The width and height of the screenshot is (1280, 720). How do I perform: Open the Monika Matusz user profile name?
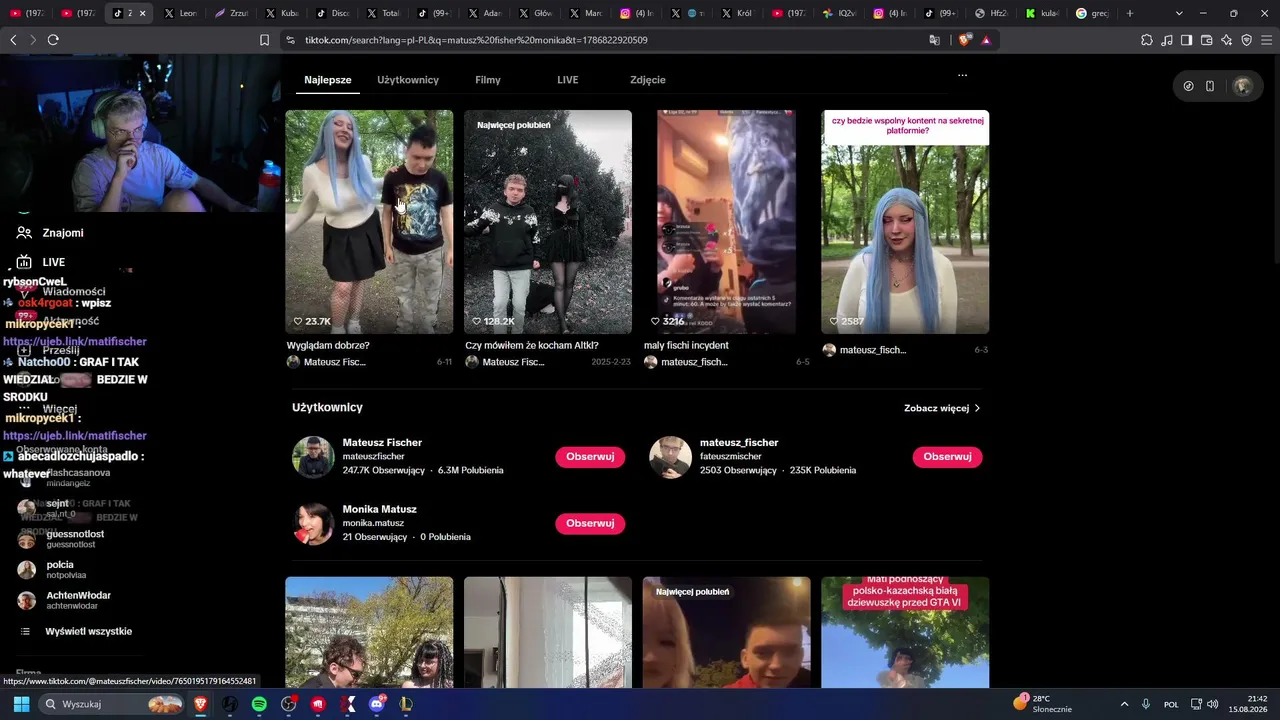[x=380, y=509]
